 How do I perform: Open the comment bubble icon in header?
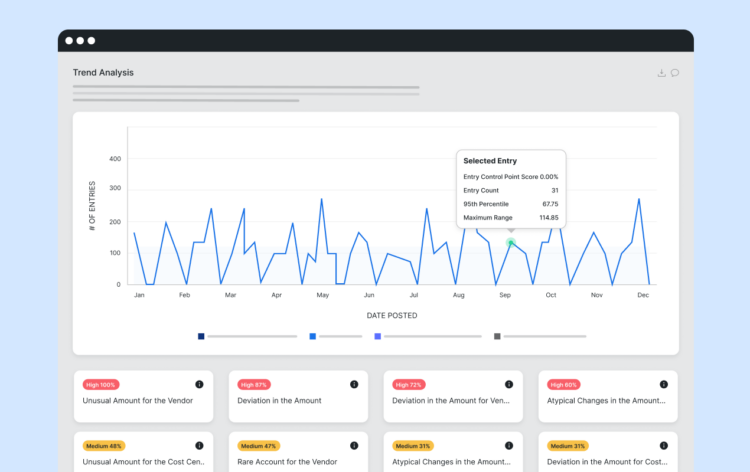(675, 73)
